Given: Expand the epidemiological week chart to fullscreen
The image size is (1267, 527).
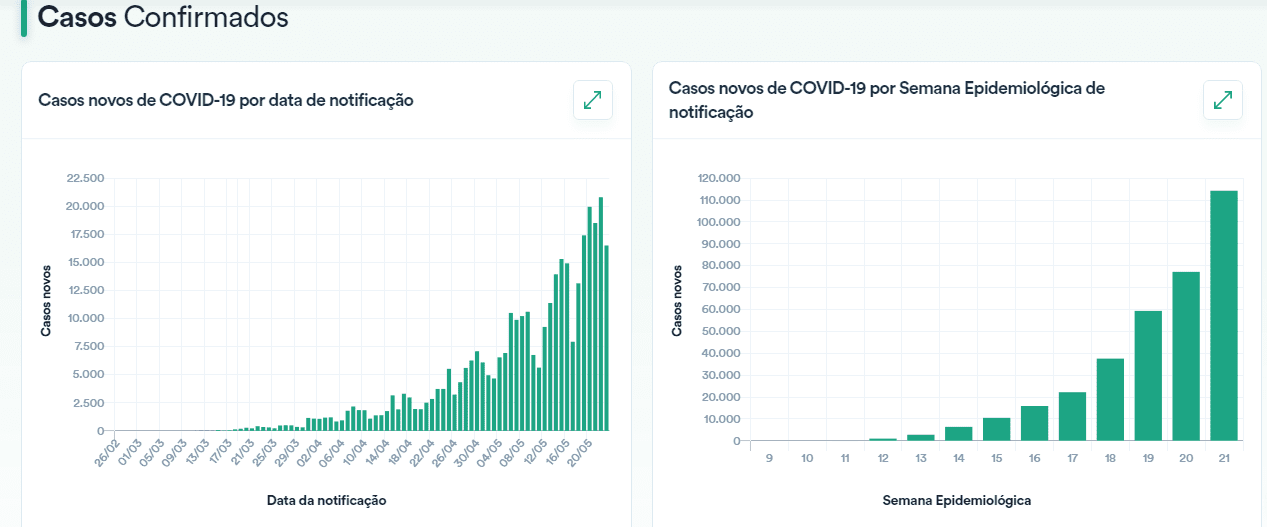Looking at the screenshot, I should point(1223,100).
